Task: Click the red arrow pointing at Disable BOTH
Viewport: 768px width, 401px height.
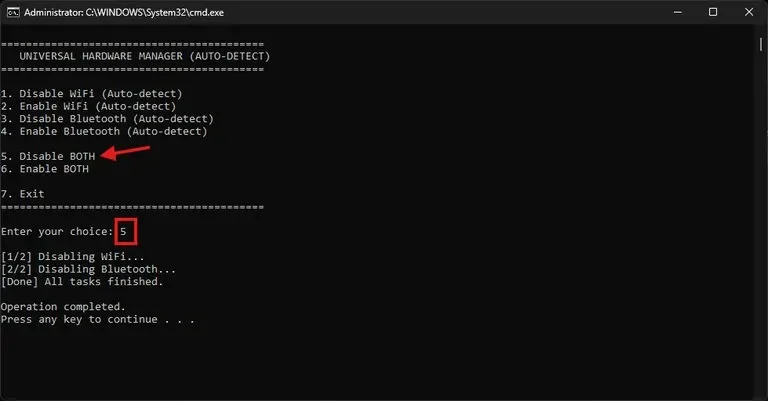Action: 125,152
